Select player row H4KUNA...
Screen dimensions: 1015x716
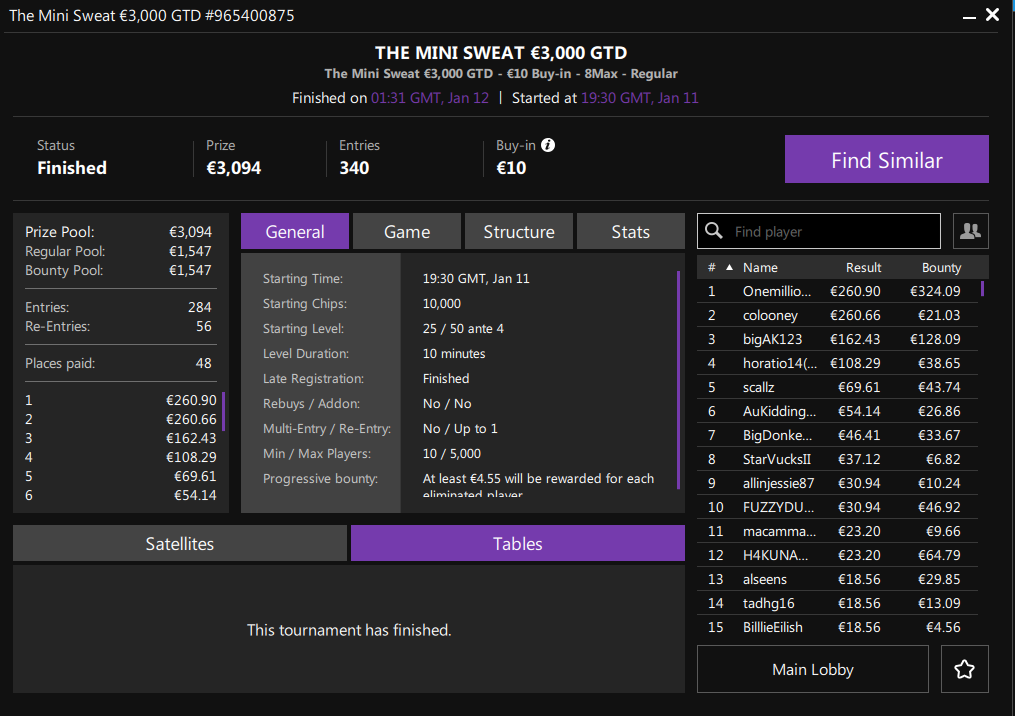(x=837, y=555)
